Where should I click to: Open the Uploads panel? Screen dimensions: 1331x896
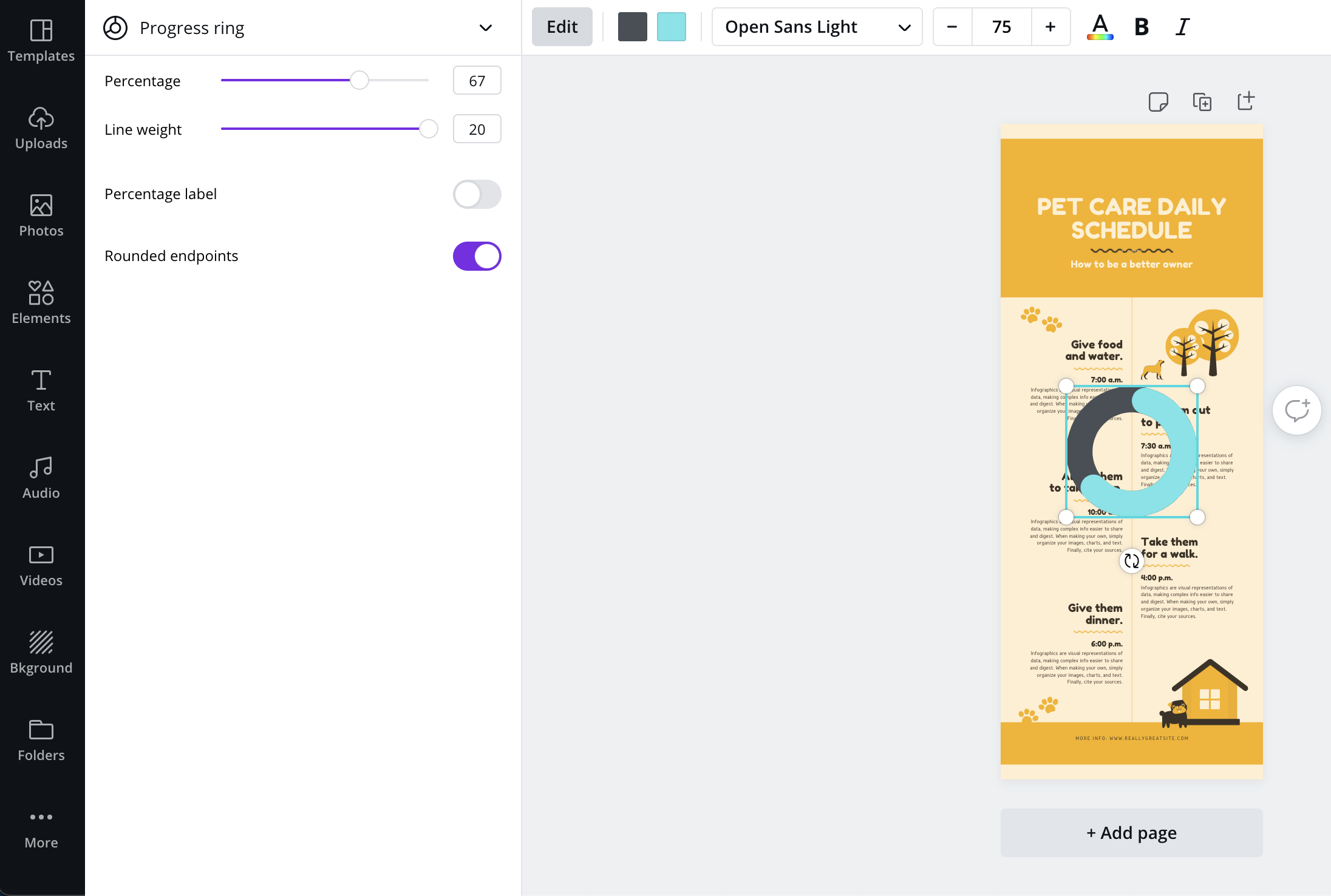tap(42, 127)
